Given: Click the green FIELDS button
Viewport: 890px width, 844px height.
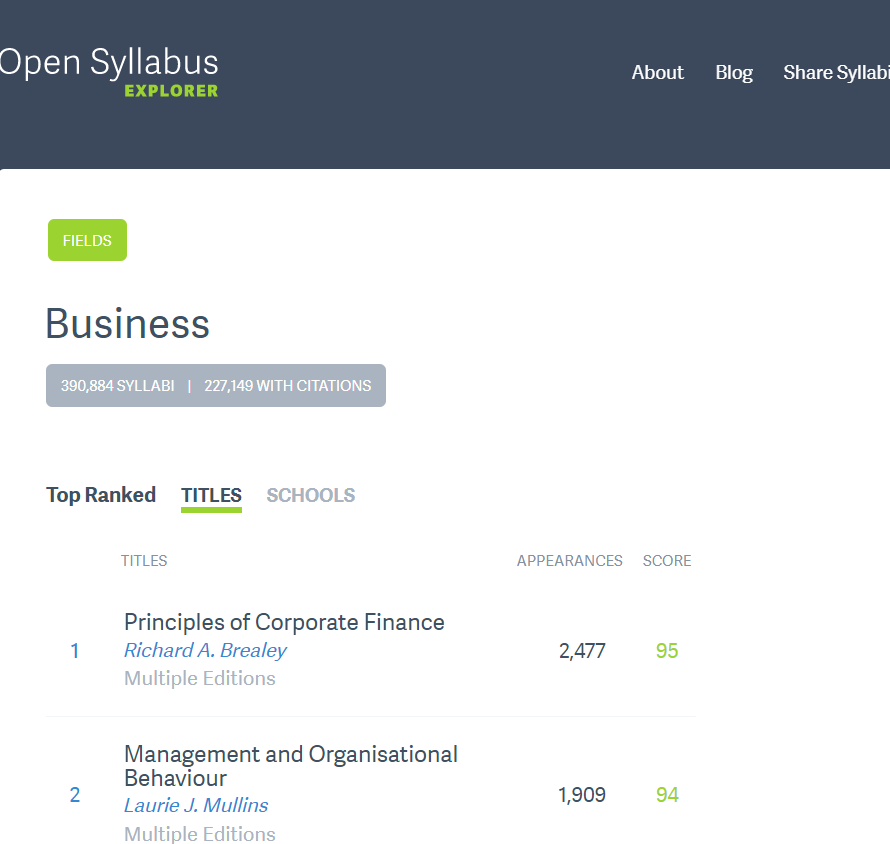Looking at the screenshot, I should point(87,240).
